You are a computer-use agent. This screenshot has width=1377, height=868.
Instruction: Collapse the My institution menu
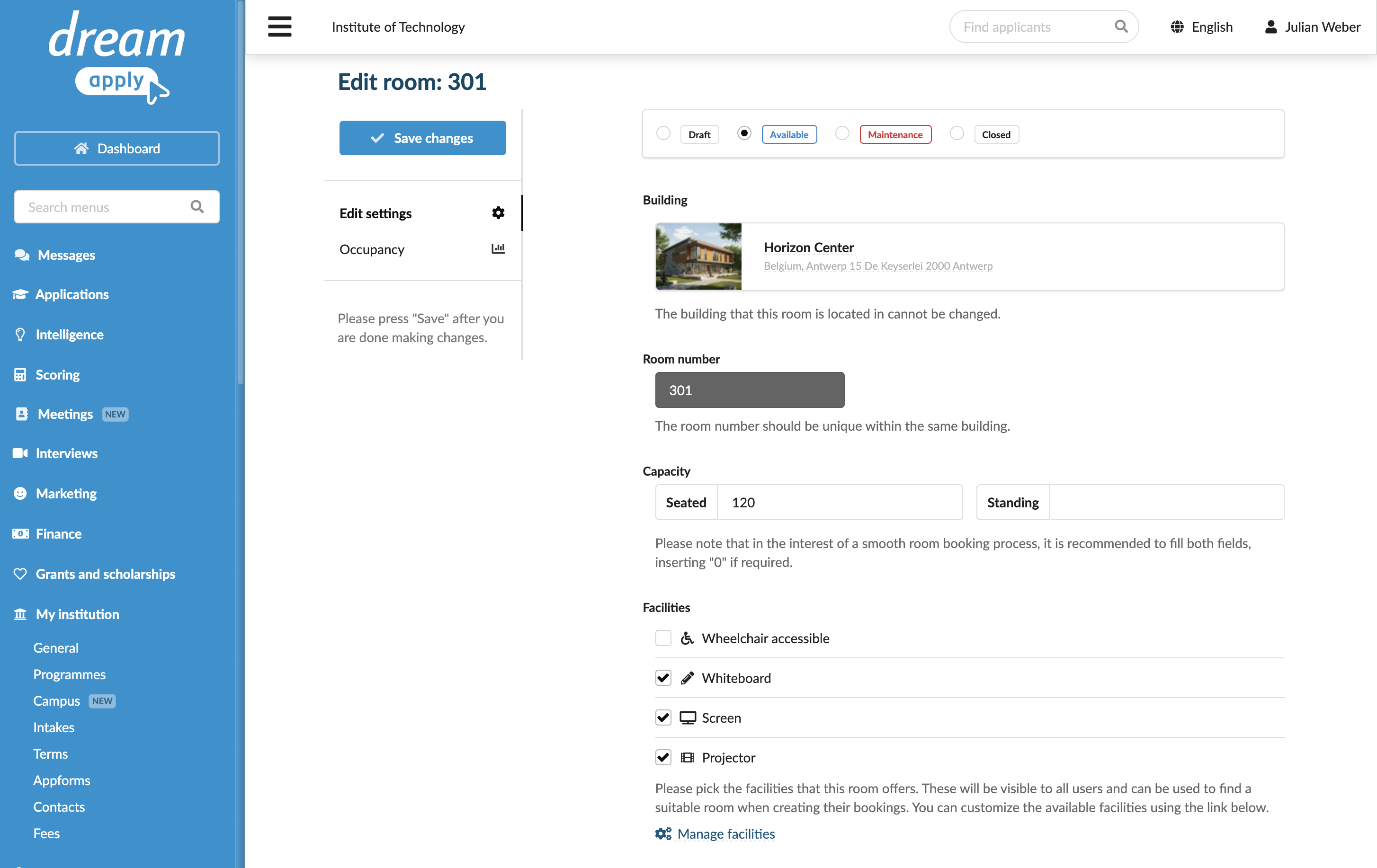tap(78, 614)
